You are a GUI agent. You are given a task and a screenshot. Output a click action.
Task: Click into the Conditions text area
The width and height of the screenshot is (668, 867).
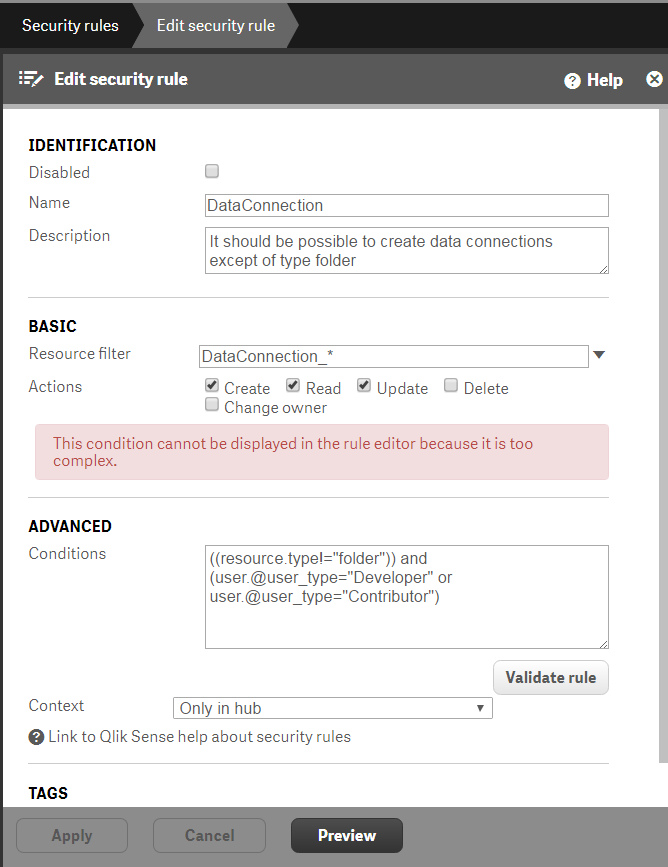point(406,597)
